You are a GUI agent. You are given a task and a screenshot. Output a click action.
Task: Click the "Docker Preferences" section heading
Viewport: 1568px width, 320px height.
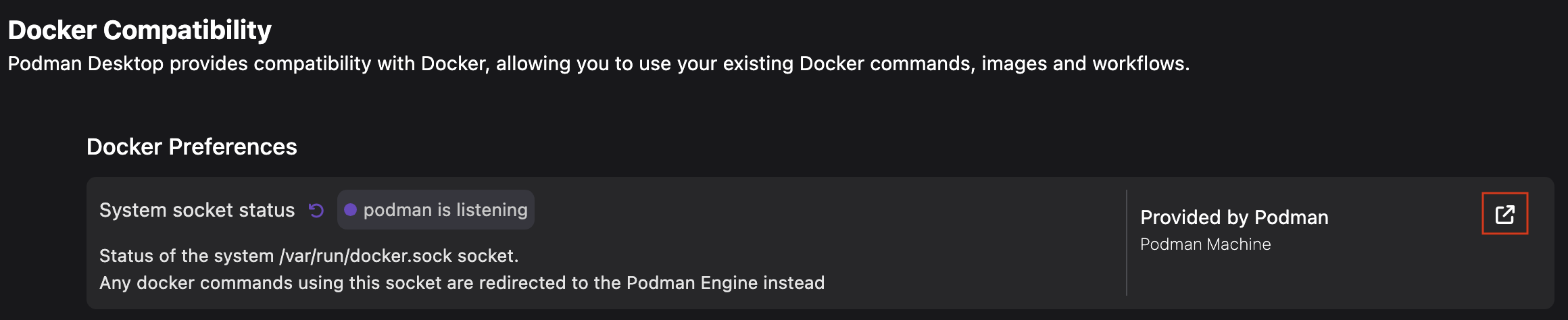[191, 146]
